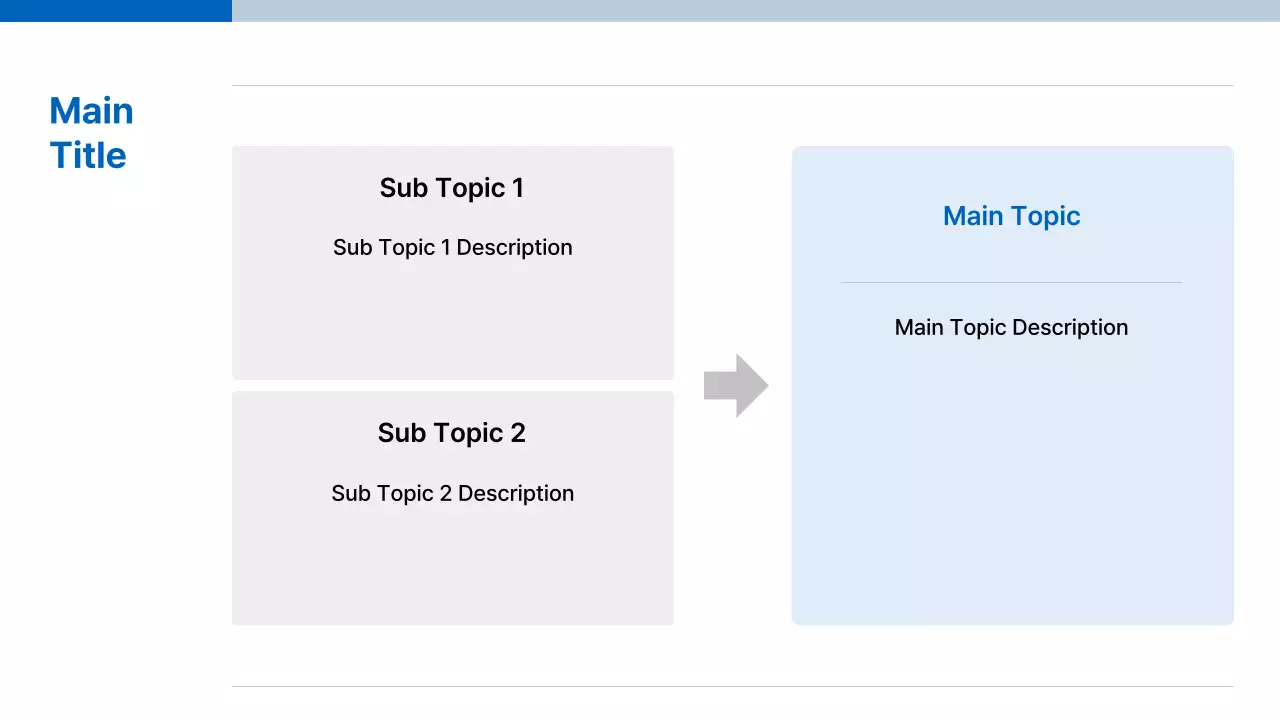This screenshot has width=1280, height=720.
Task: Click the dark blue bar at top-left corner
Action: 115,10
